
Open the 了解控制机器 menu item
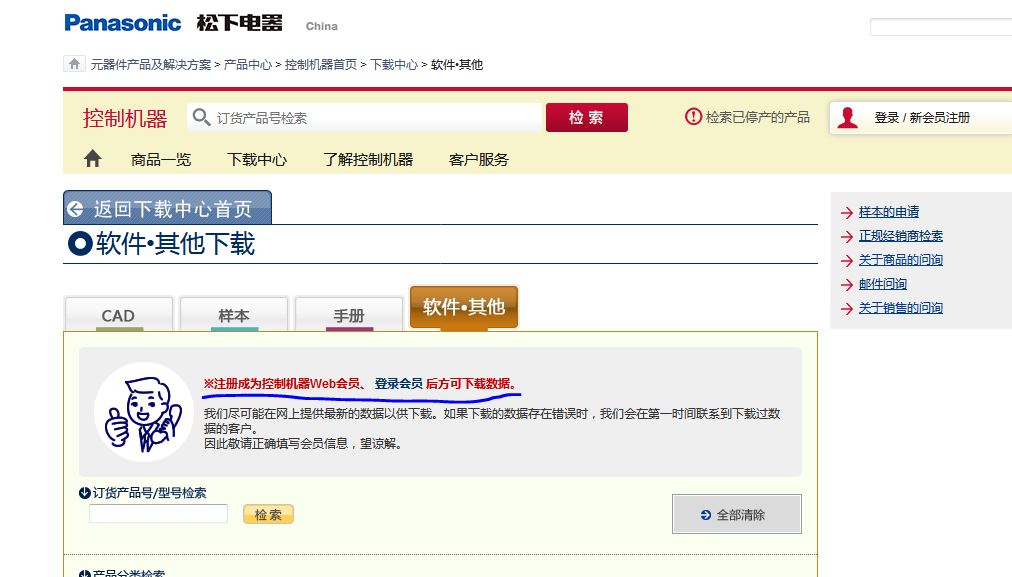point(367,159)
